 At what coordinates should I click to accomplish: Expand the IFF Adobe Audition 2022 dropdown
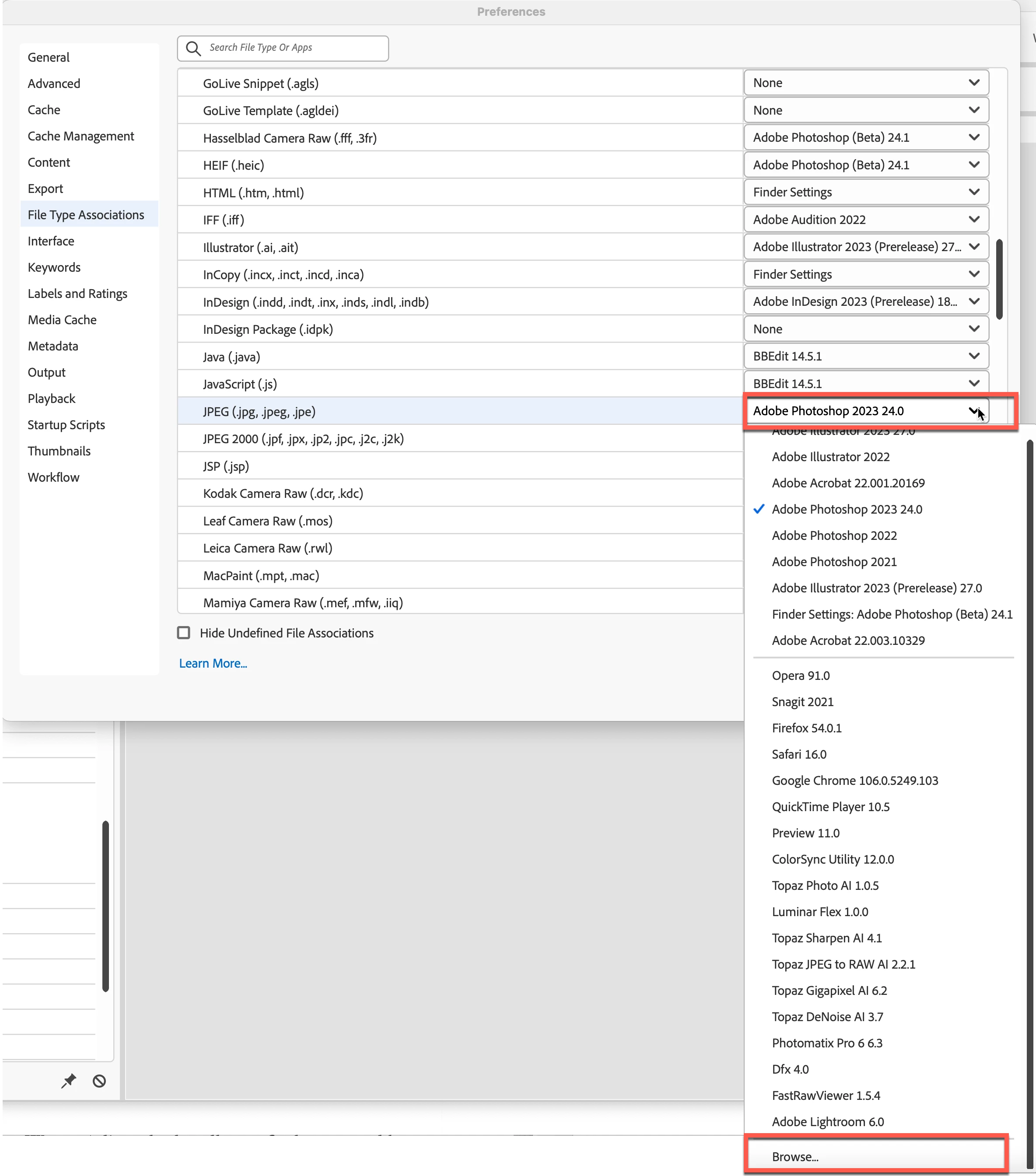[866, 220]
